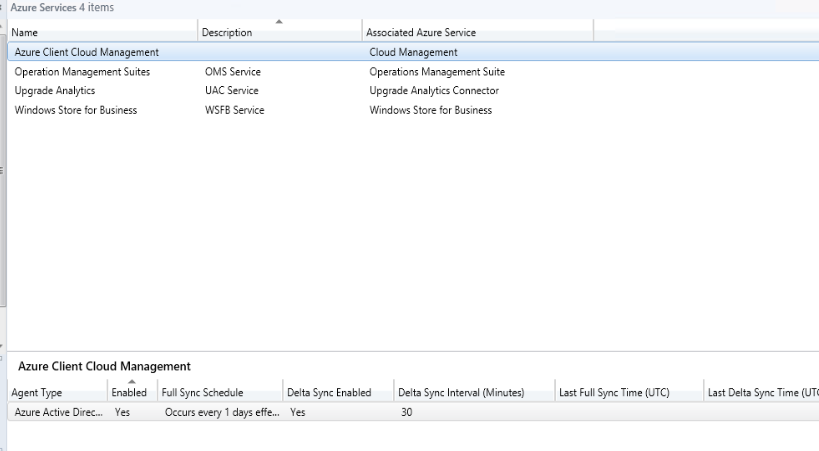819x451 pixels.
Task: Click the Last Full Sync Time (UTC) header
Action: pos(614,393)
